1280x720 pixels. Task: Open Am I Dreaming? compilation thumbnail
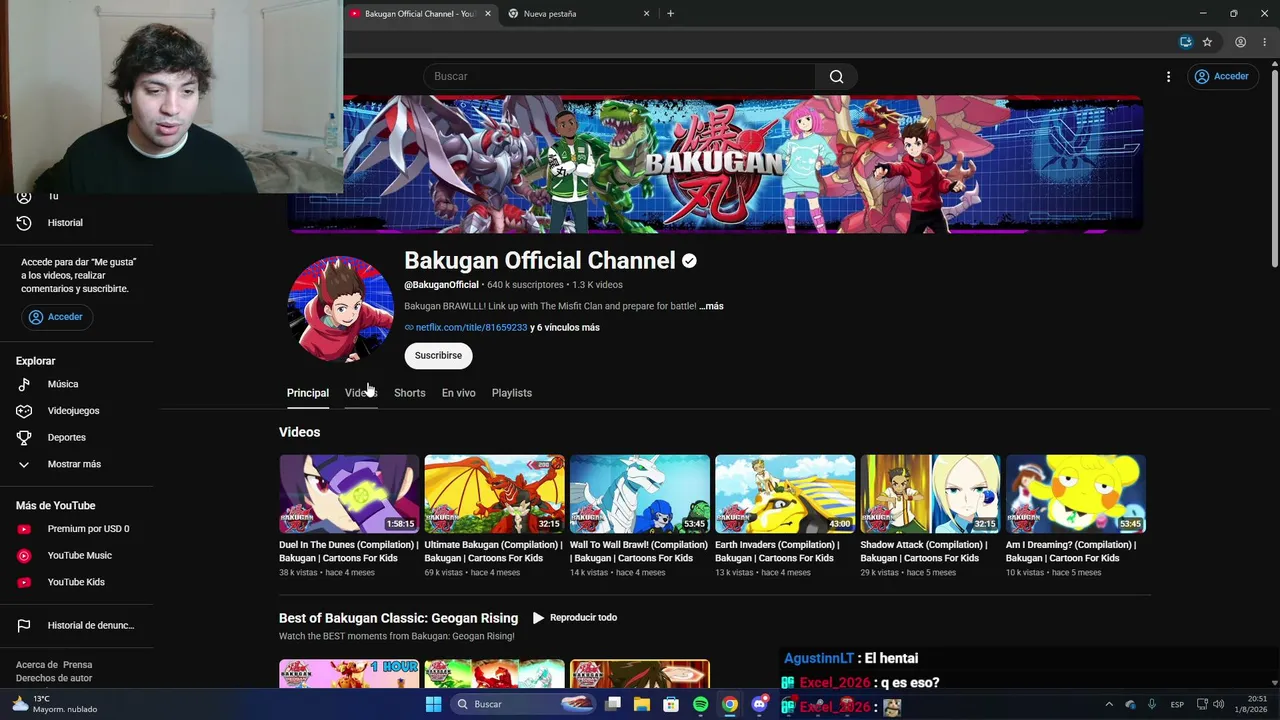[x=1076, y=494]
